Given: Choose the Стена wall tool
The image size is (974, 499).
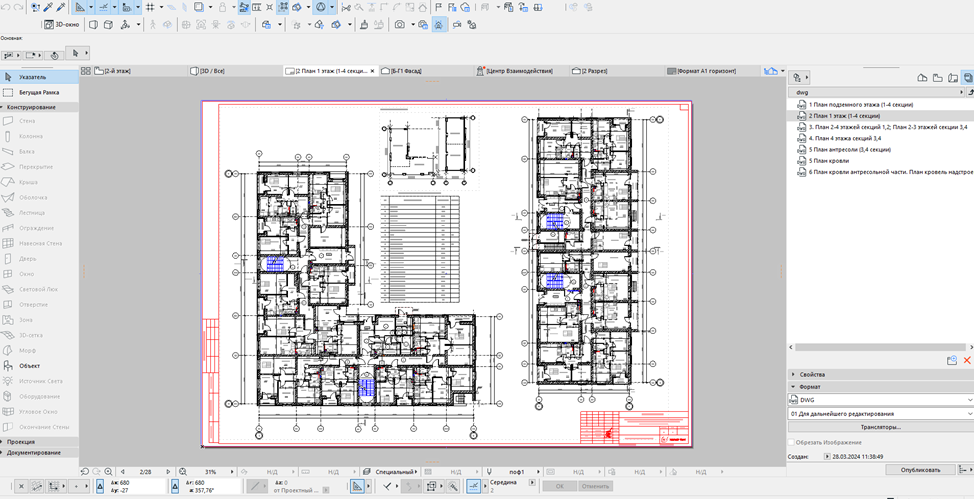Looking at the screenshot, I should click(x=39, y=121).
